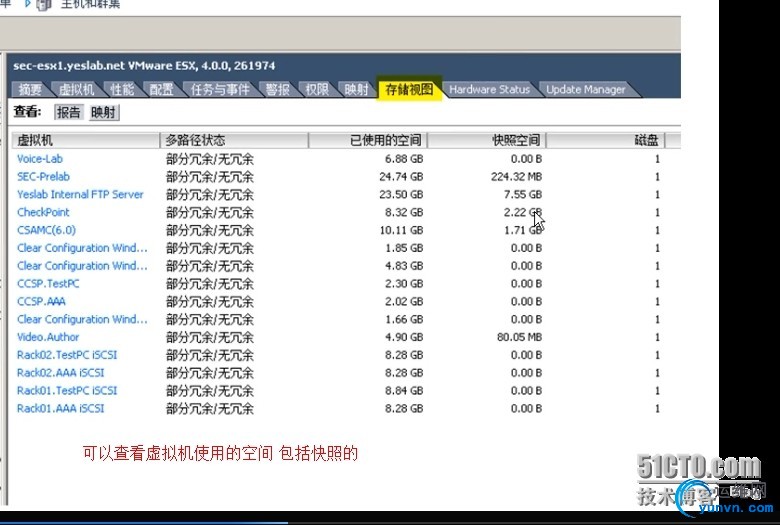Image resolution: width=780 pixels, height=525 pixels.
Task: Select the 80.05 MB snapshot space cell
Action: 519,337
